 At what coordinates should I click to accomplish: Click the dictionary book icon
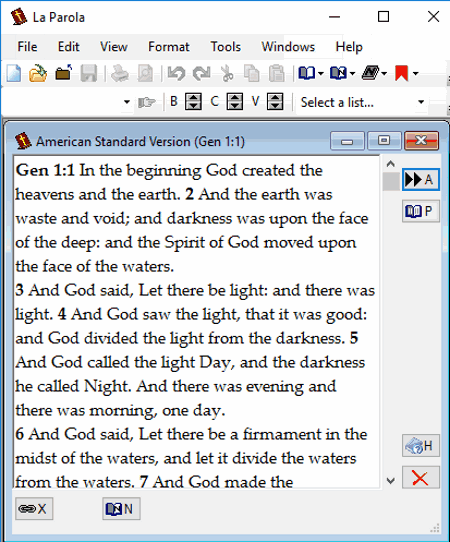tap(370, 73)
